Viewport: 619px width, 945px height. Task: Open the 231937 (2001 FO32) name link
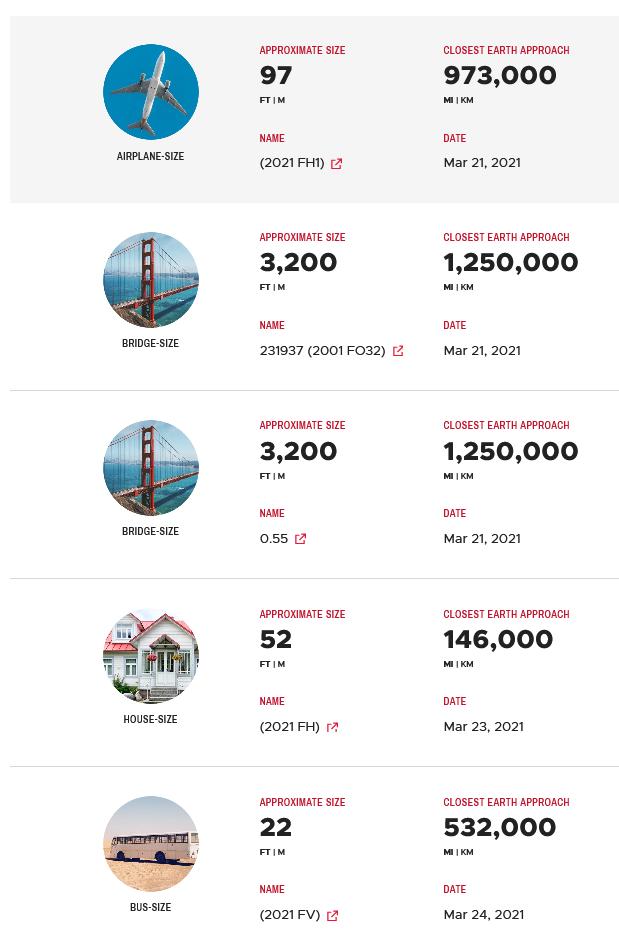coord(322,351)
